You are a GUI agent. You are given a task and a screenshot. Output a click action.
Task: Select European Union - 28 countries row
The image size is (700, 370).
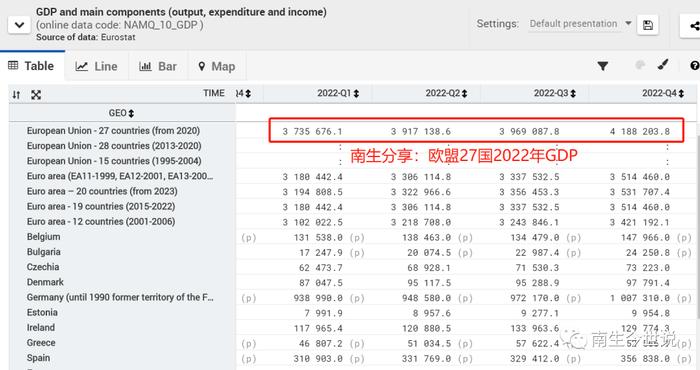tap(114, 146)
